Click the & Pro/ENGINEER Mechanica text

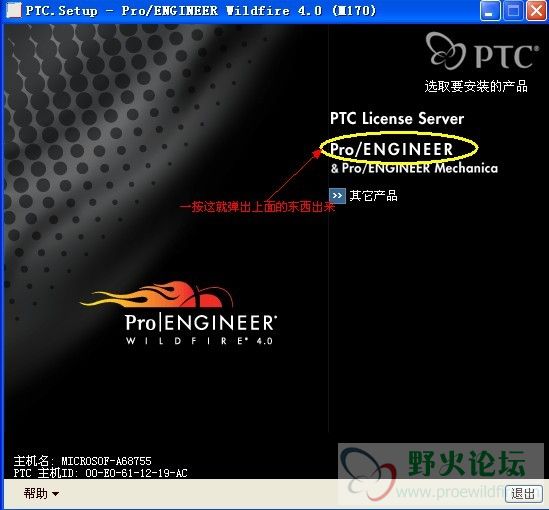point(414,168)
